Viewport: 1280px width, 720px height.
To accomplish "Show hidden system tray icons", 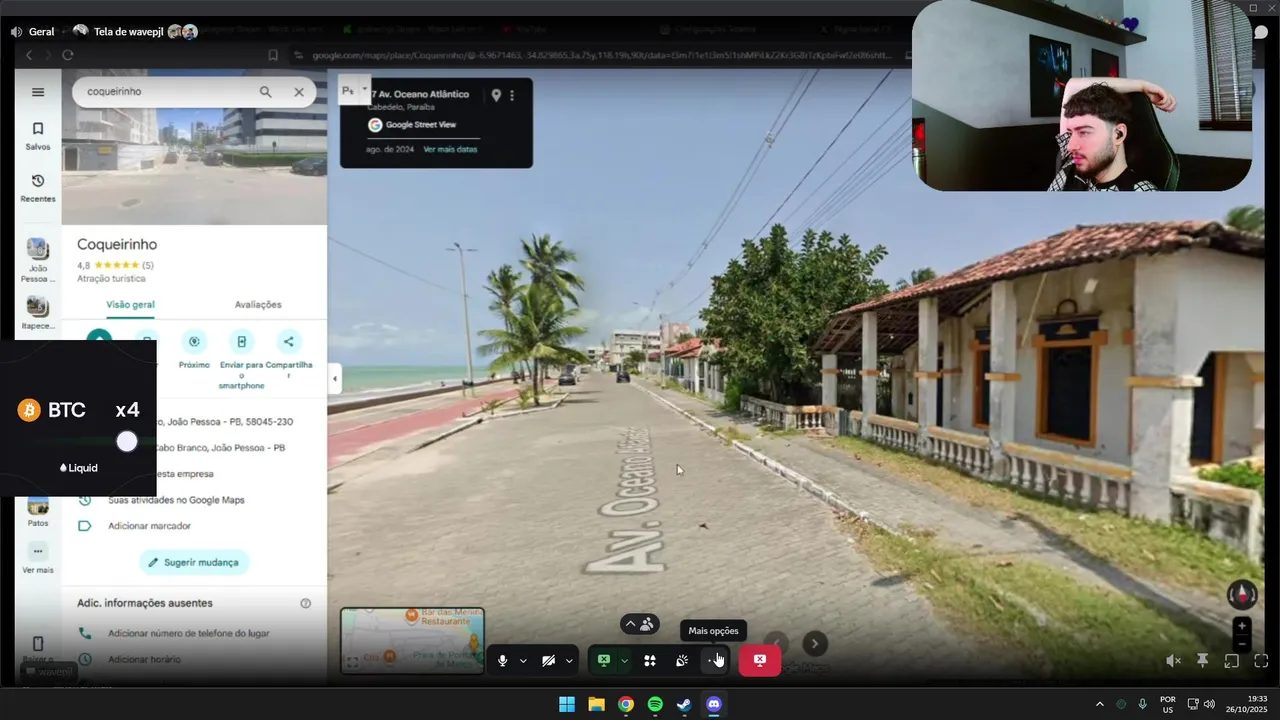I will [x=1100, y=704].
